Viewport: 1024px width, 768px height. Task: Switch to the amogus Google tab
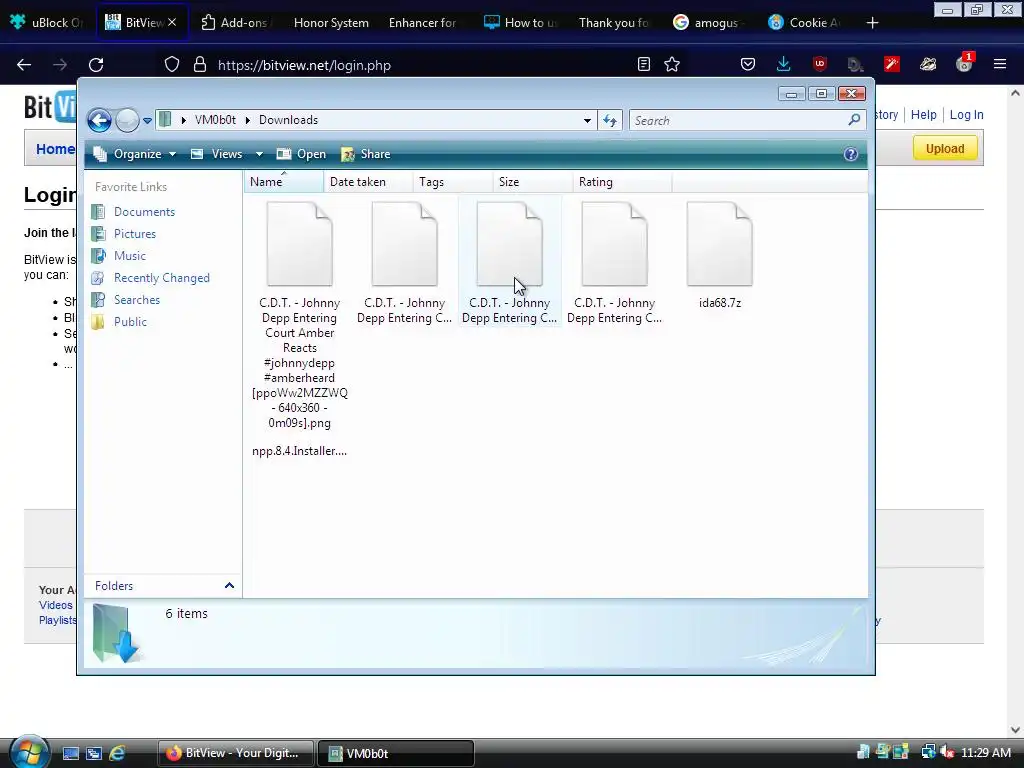coord(709,23)
